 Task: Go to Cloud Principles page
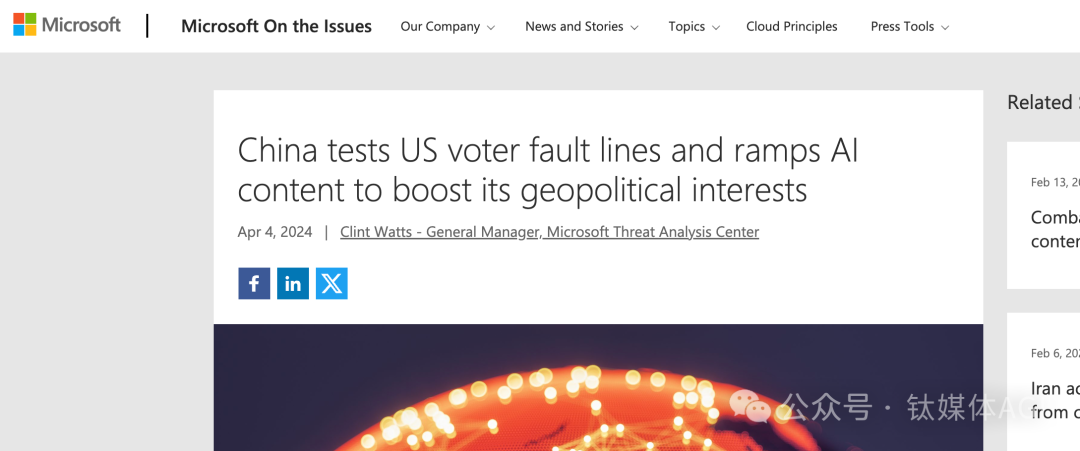[x=792, y=27]
